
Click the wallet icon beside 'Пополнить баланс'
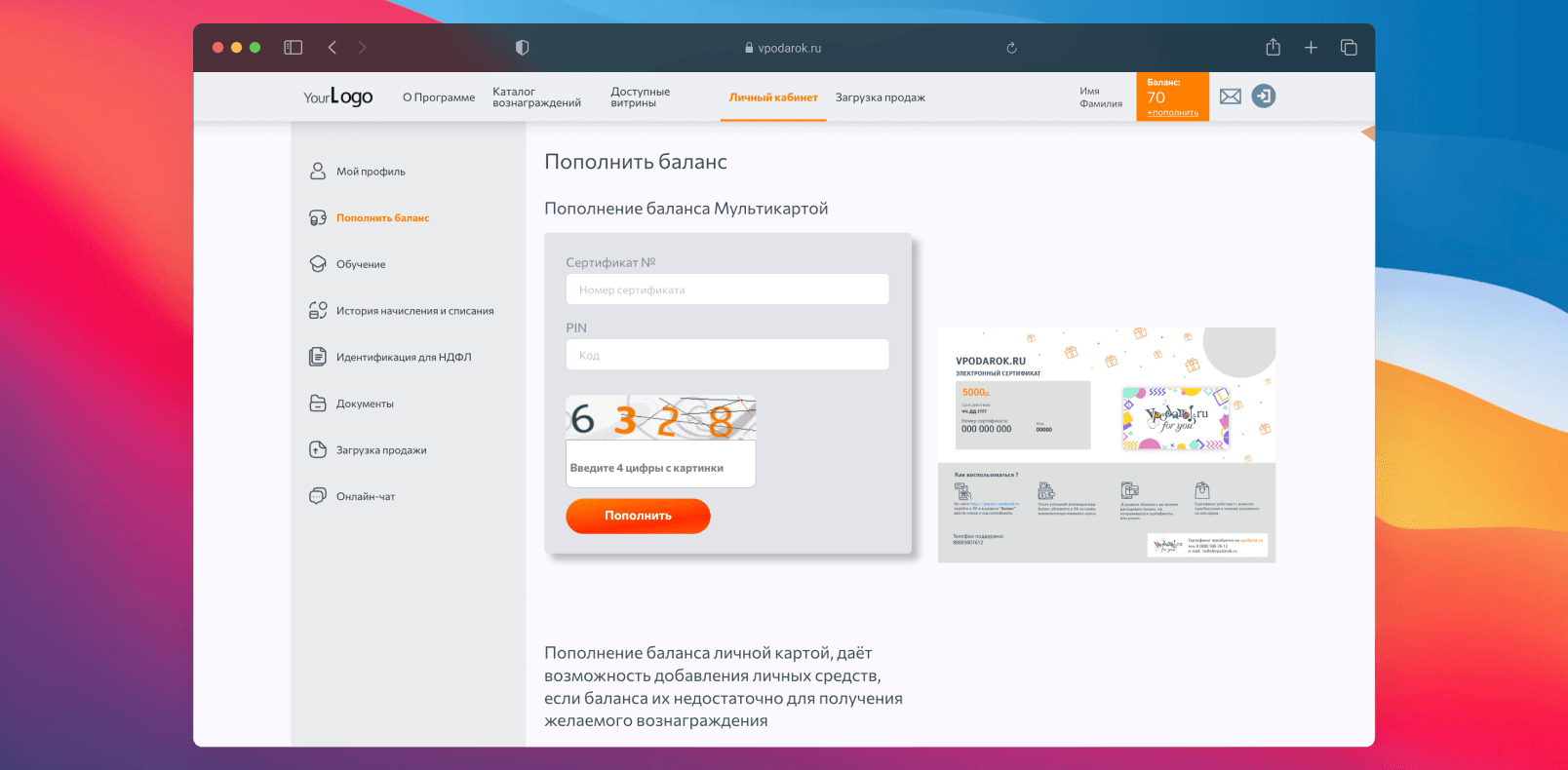click(x=318, y=218)
